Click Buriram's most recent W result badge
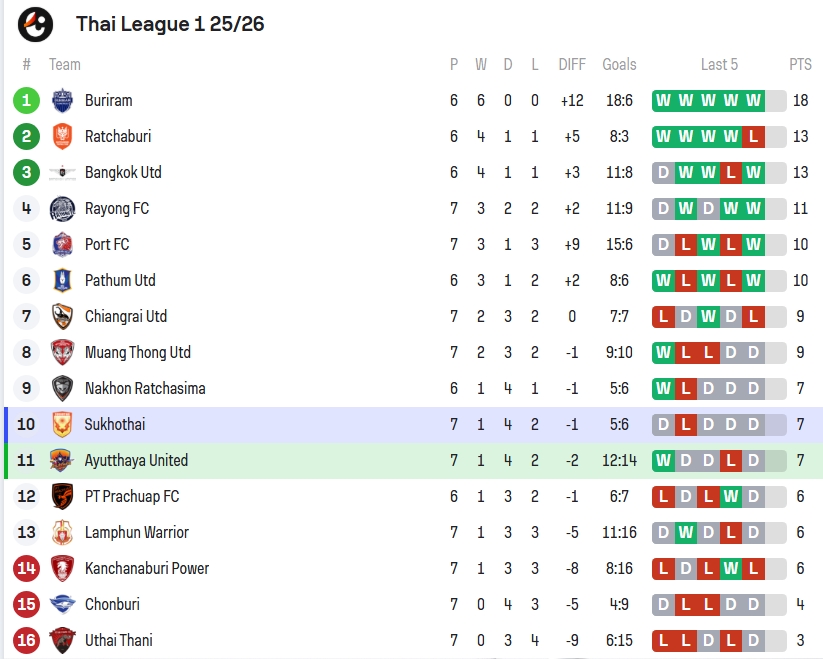The width and height of the screenshot is (823, 659). [753, 101]
